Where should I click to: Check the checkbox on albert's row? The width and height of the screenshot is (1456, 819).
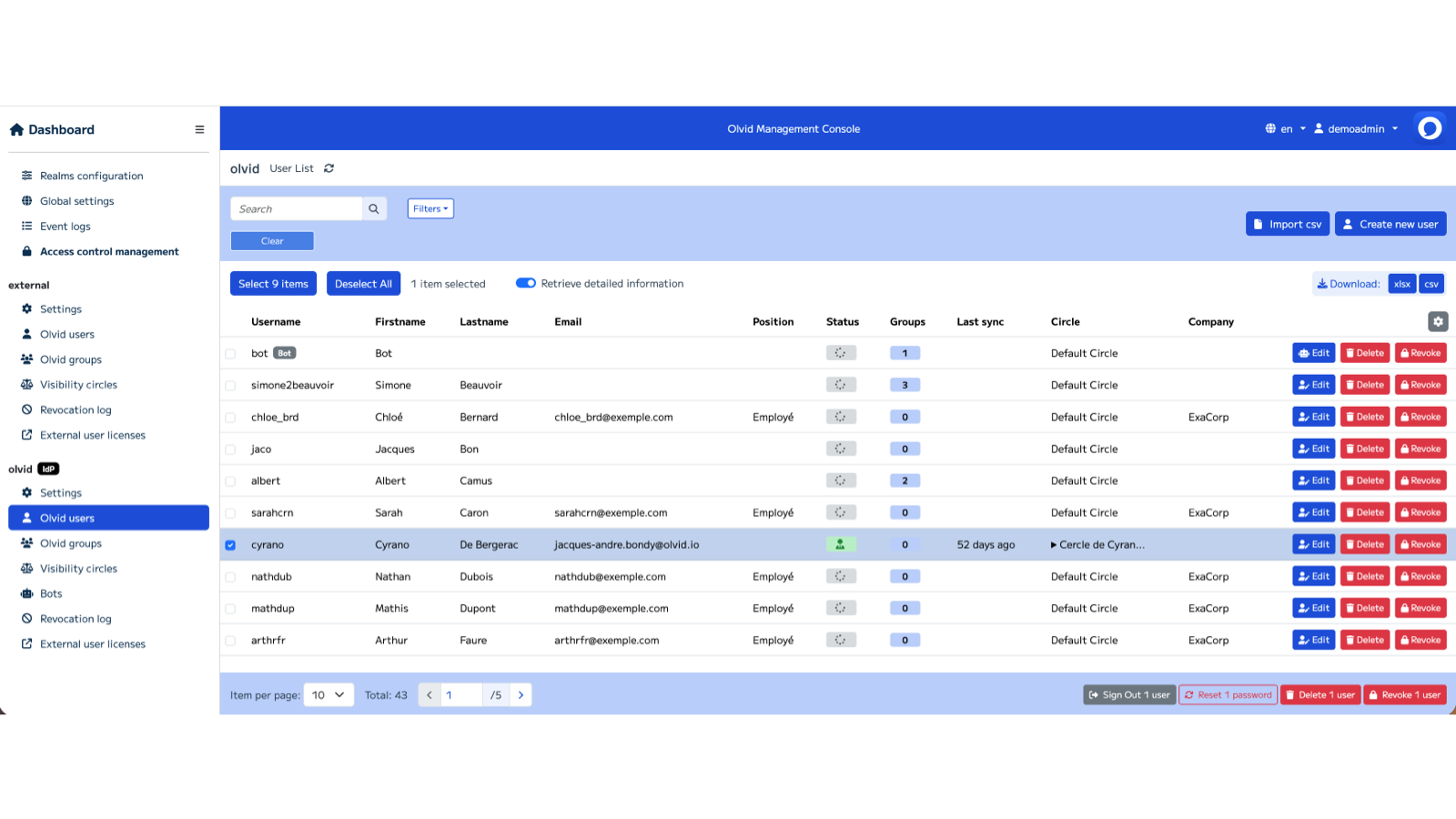click(x=231, y=480)
